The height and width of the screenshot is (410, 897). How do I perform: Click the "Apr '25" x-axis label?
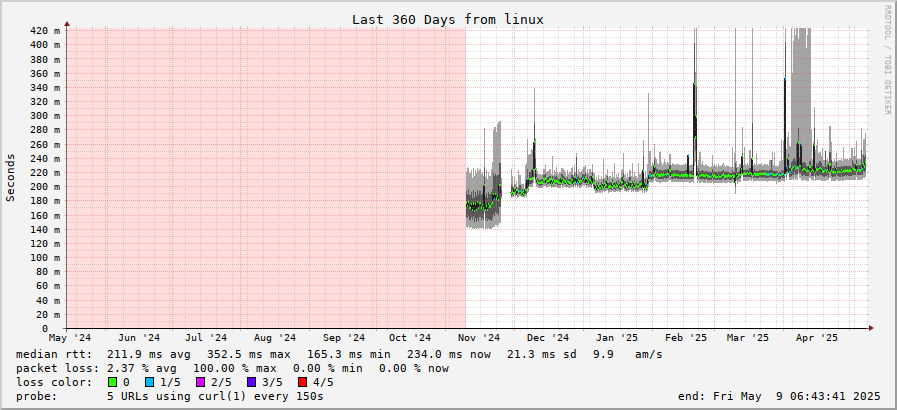tap(816, 338)
